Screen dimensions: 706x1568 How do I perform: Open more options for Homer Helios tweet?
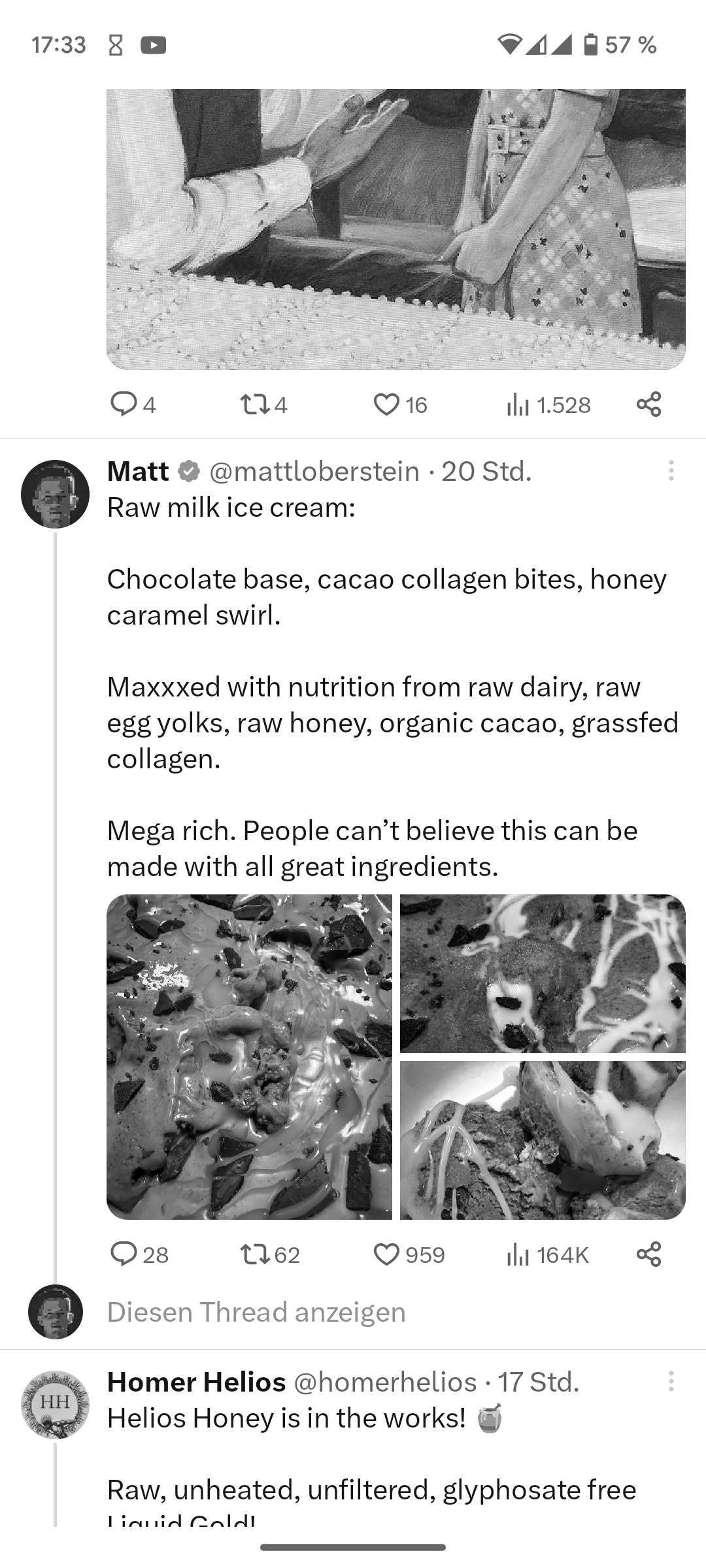[x=671, y=1382]
